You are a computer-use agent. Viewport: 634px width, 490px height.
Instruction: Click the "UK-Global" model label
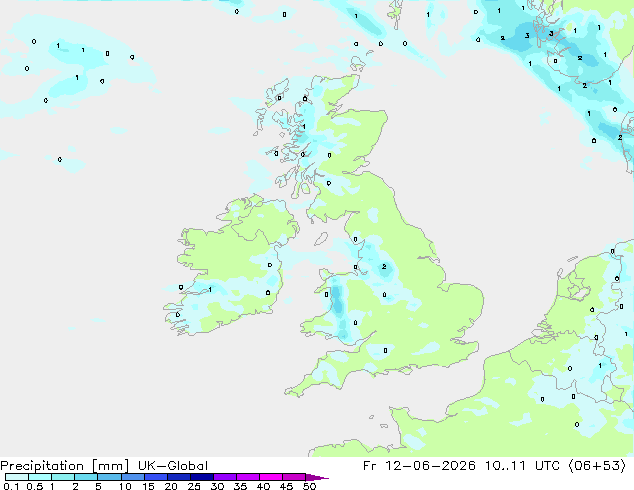coord(173,466)
